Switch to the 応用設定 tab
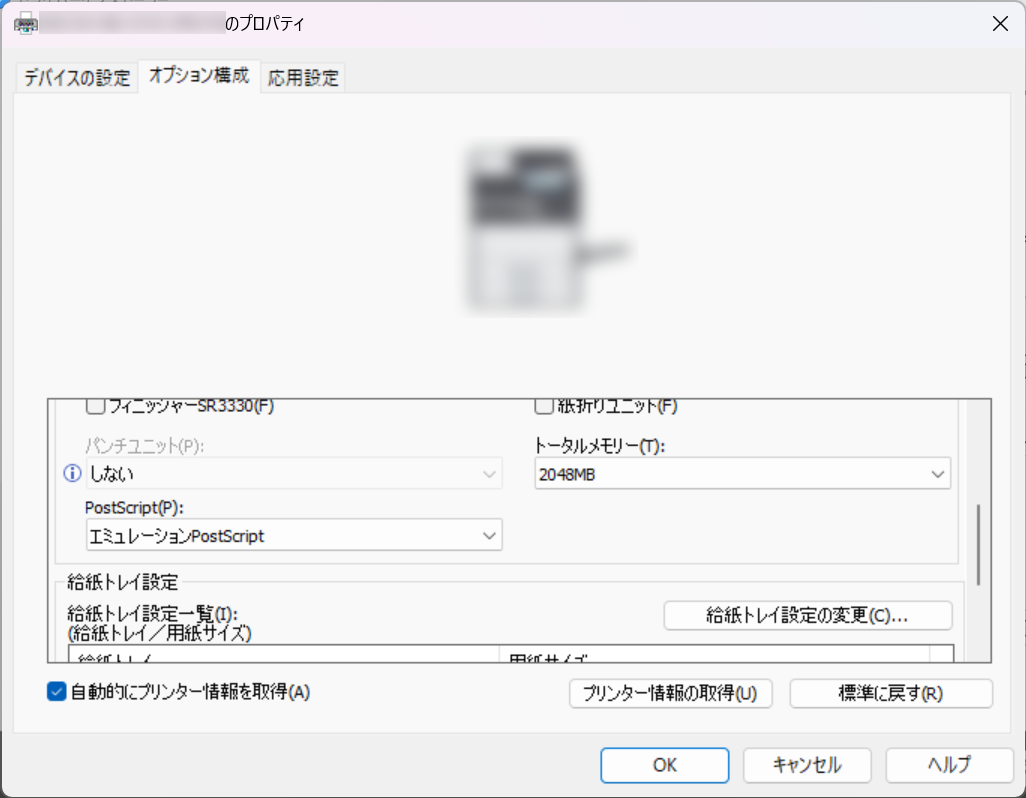The width and height of the screenshot is (1026, 798). click(302, 76)
